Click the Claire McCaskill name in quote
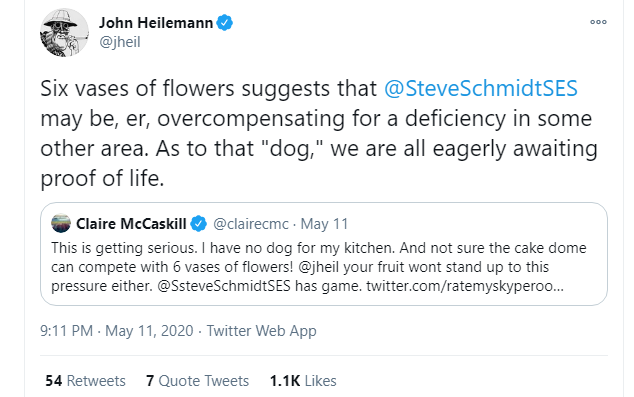This screenshot has width=634, height=397. [131, 224]
